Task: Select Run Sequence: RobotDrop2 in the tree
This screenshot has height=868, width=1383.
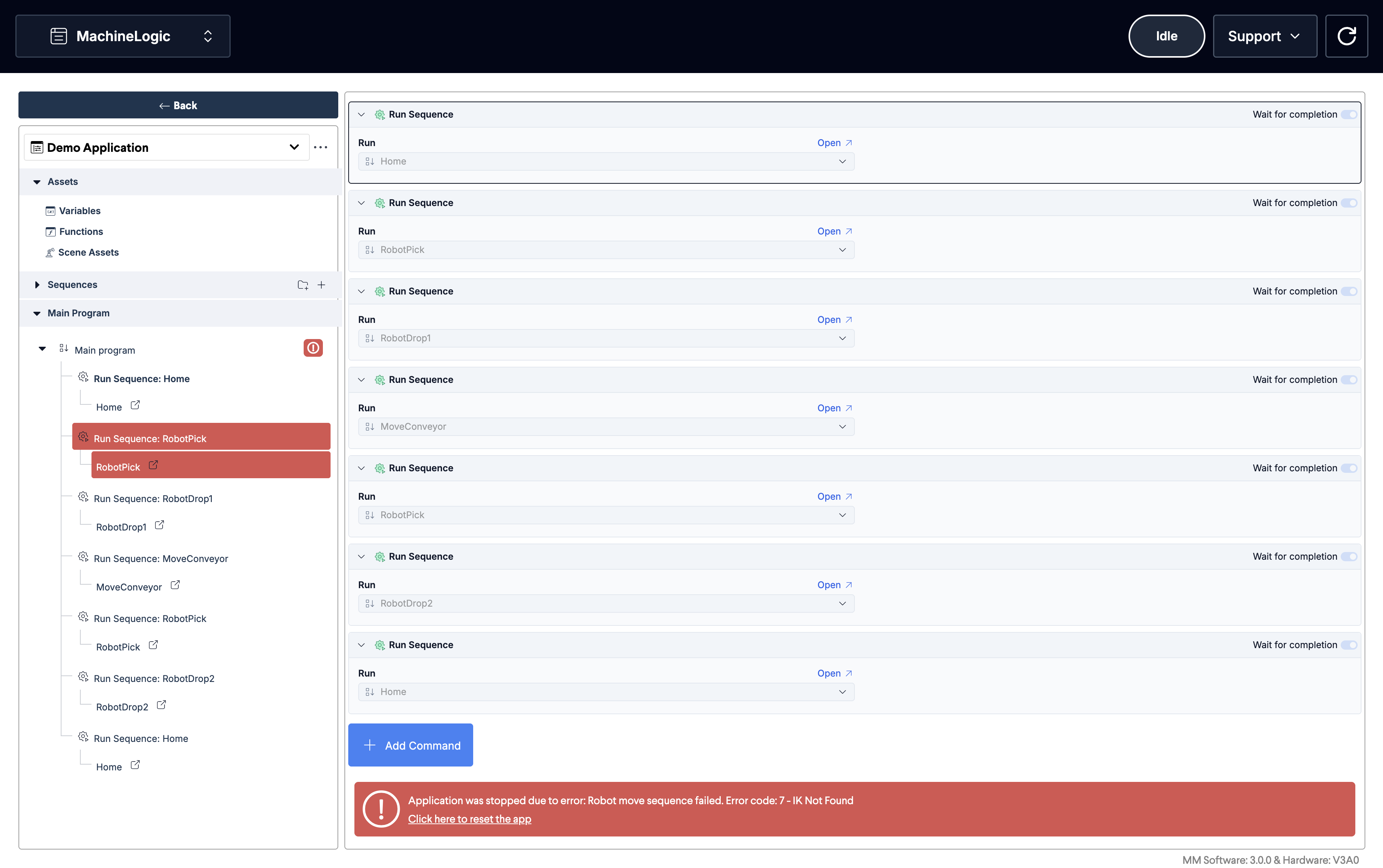Action: 154,678
